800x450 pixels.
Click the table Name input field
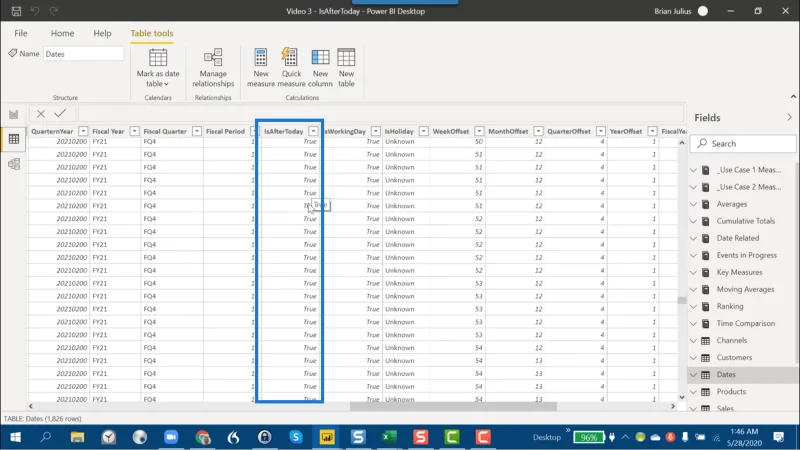(83, 54)
